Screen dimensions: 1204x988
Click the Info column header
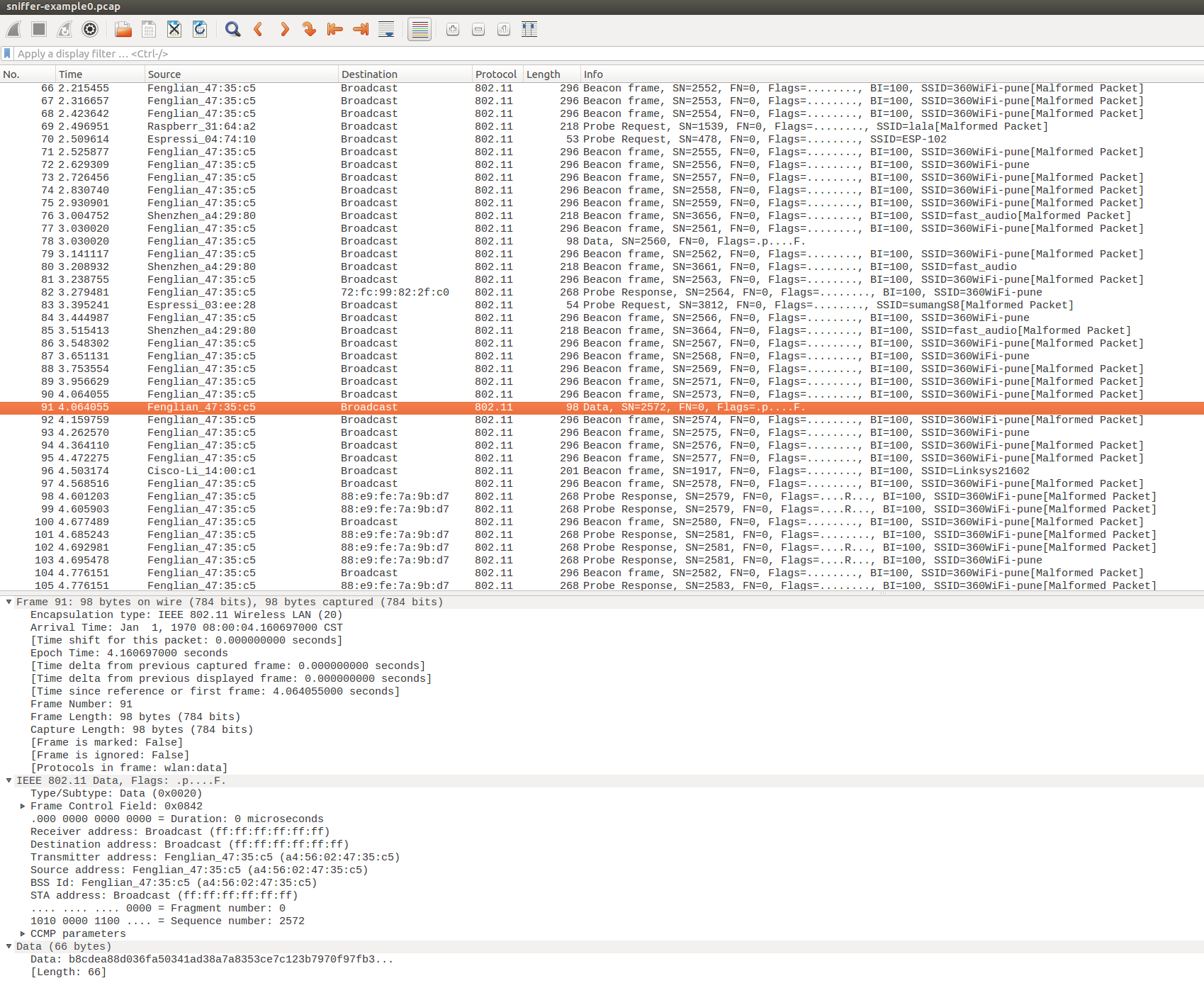[x=892, y=74]
